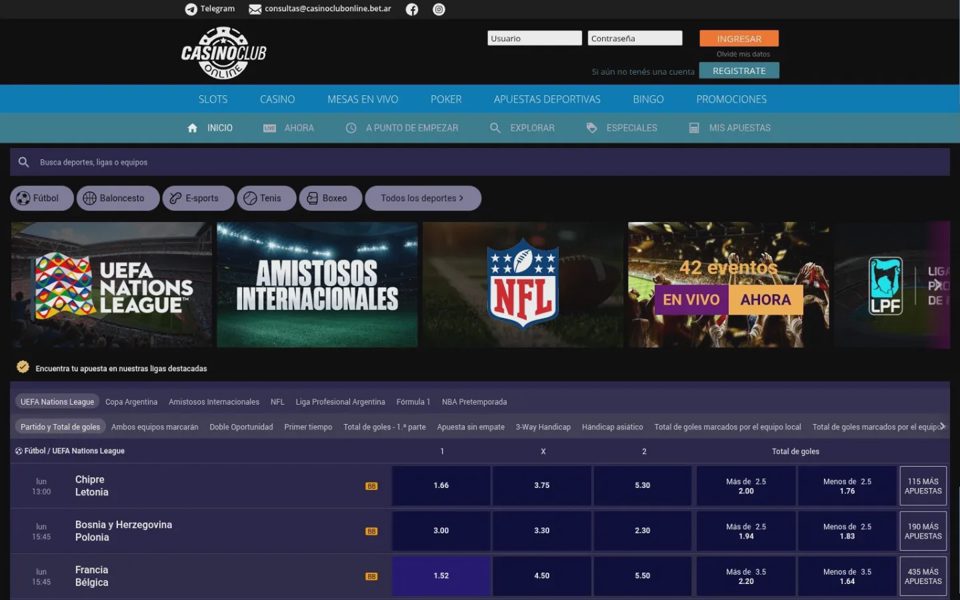Open the Telegram contact icon
This screenshot has width=960, height=600.
click(191, 9)
